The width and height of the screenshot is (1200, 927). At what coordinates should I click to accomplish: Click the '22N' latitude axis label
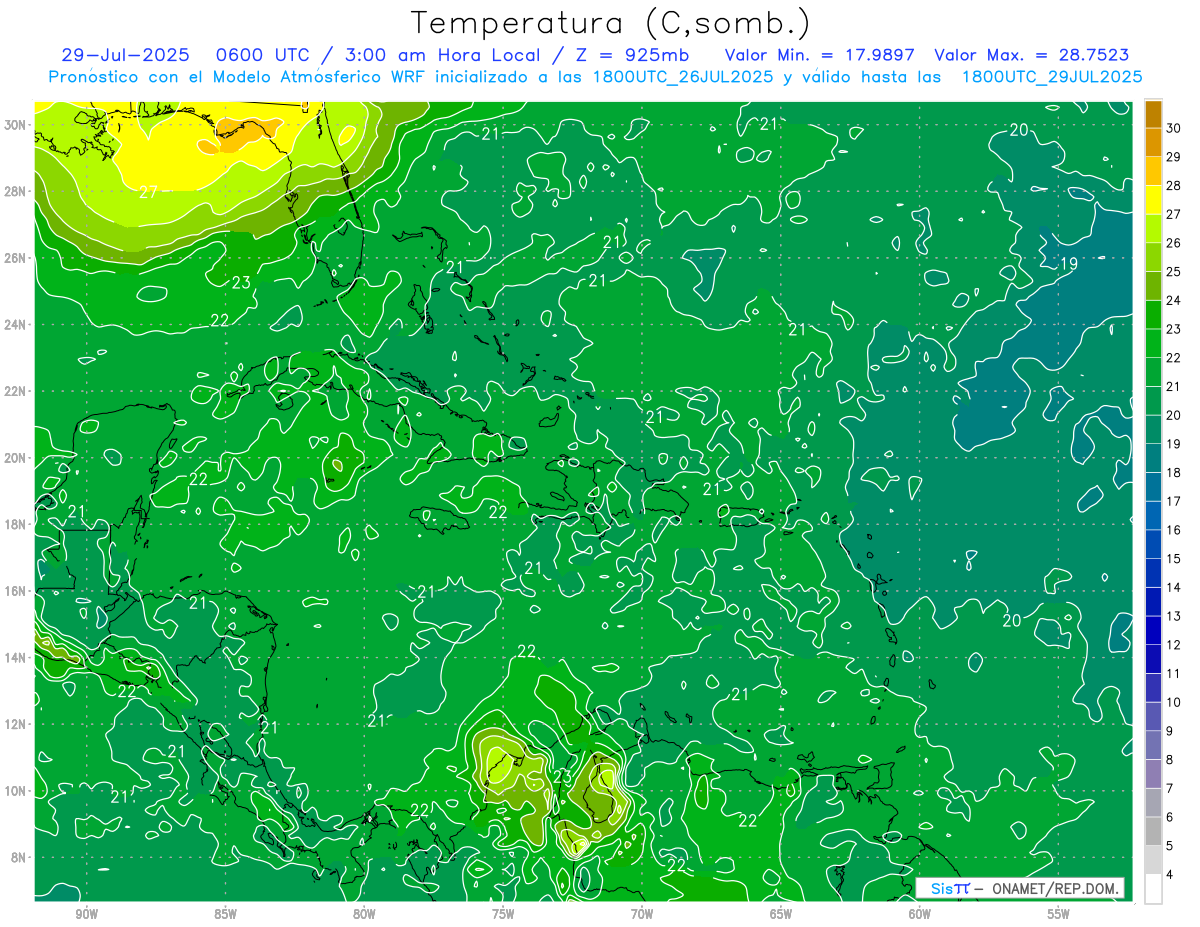[x=16, y=391]
